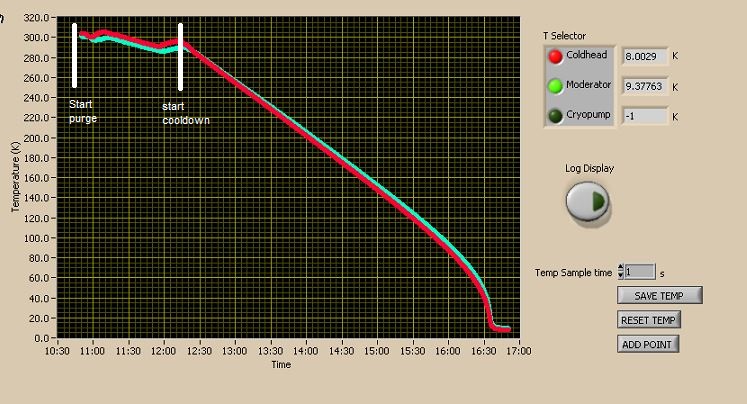Click the white start cooldown marker line
The height and width of the screenshot is (404, 747).
point(181,57)
